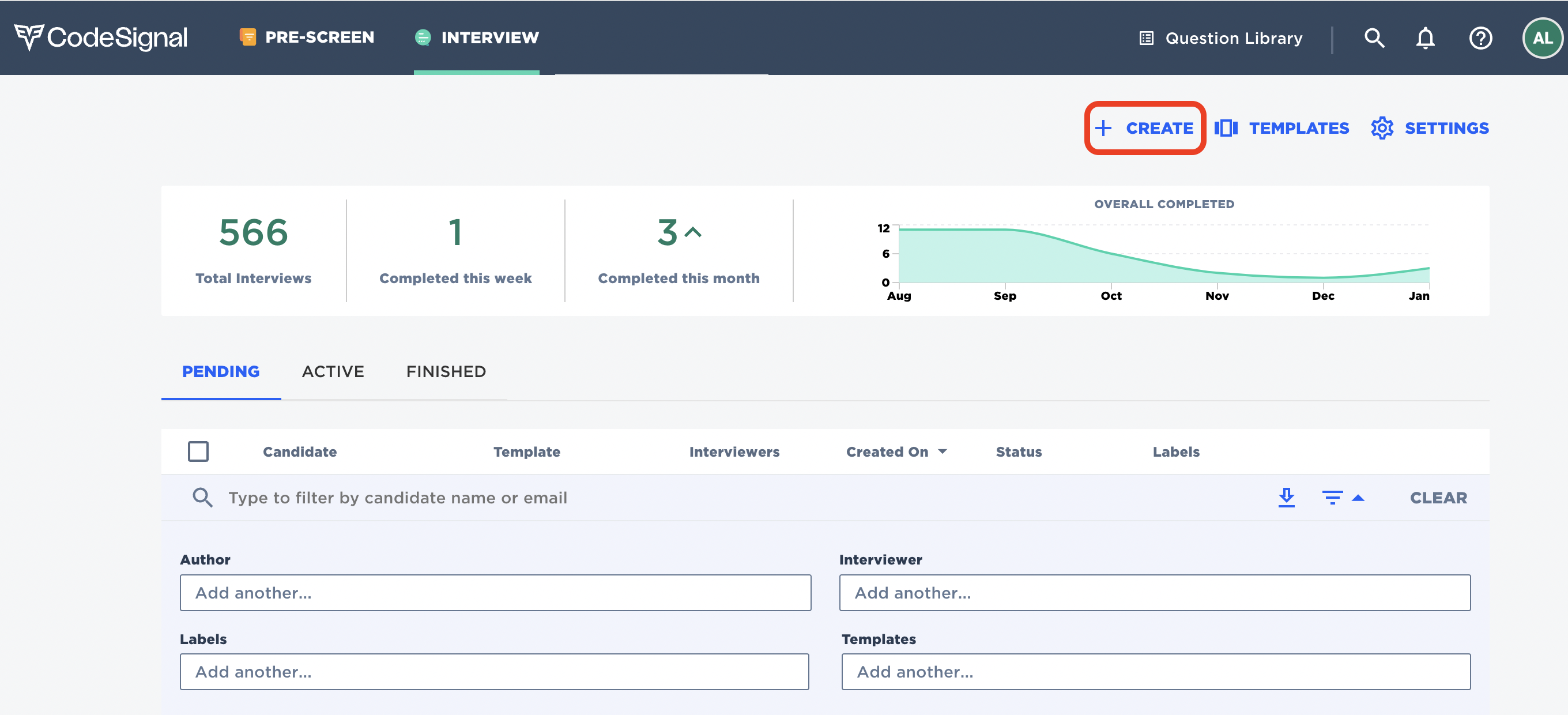Open the Question Library

click(x=1219, y=37)
